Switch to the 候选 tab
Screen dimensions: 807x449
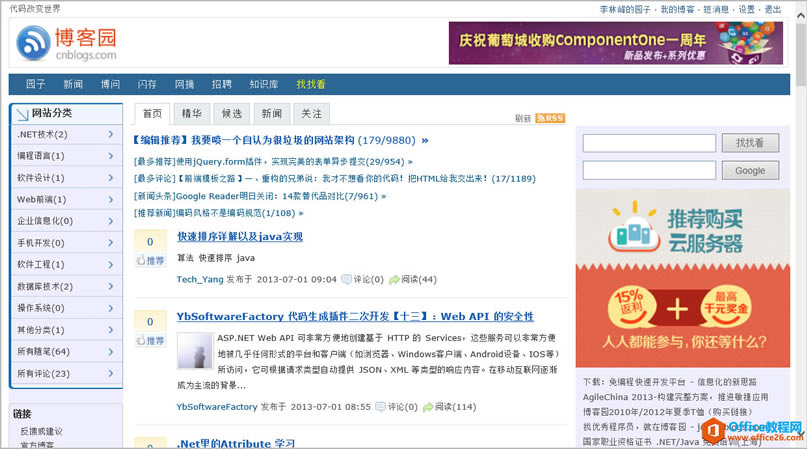(232, 114)
